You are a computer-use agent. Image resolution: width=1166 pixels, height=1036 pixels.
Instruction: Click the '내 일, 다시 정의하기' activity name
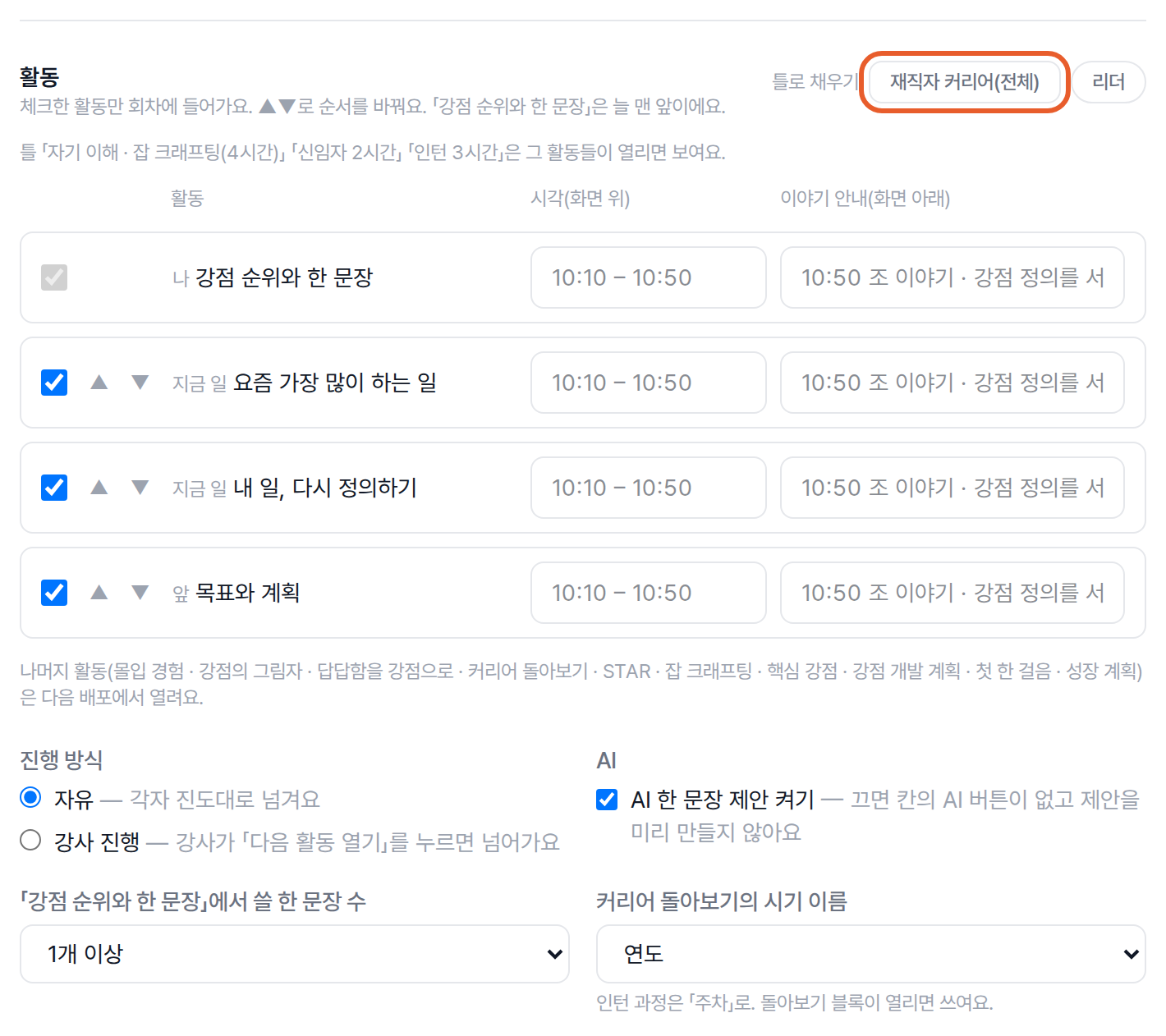coord(325,488)
